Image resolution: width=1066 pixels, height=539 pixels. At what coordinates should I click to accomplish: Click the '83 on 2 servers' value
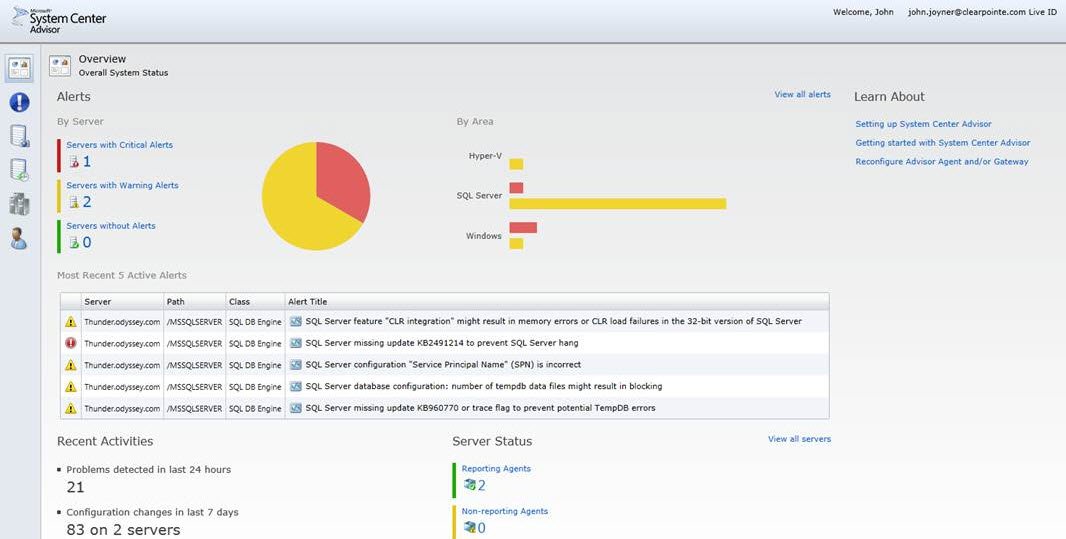coord(123,529)
